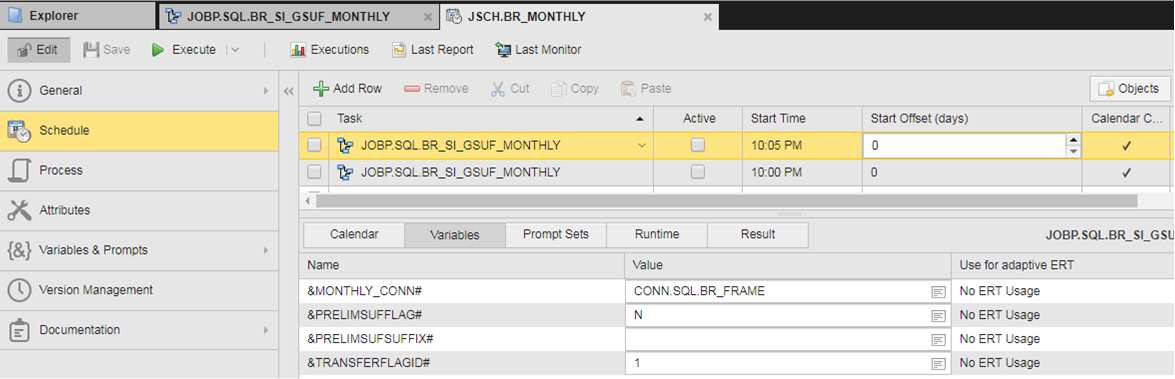Click the Copy documents icon
The width and height of the screenshot is (1175, 379).
(x=558, y=88)
